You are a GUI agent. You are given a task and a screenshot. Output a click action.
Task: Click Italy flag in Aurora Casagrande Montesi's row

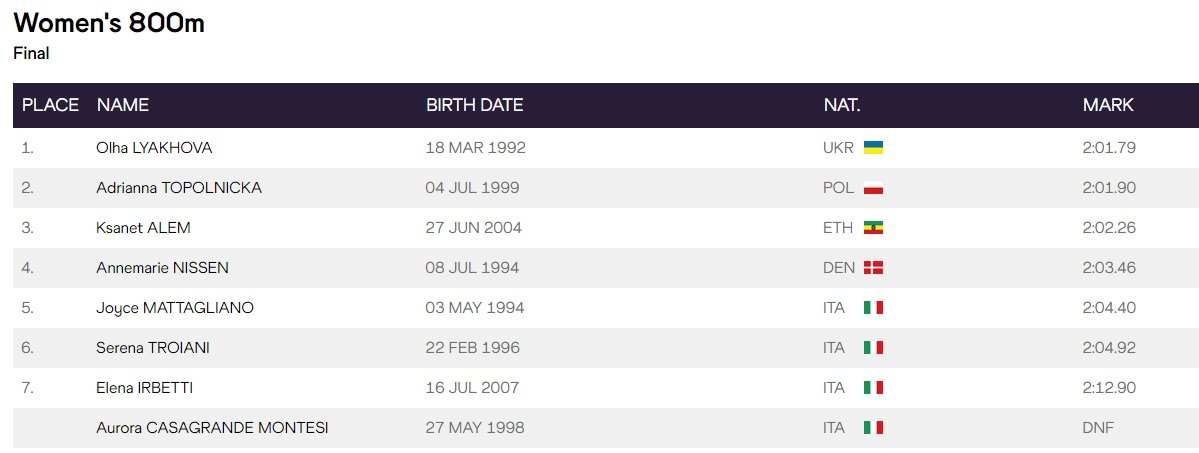coord(873,428)
